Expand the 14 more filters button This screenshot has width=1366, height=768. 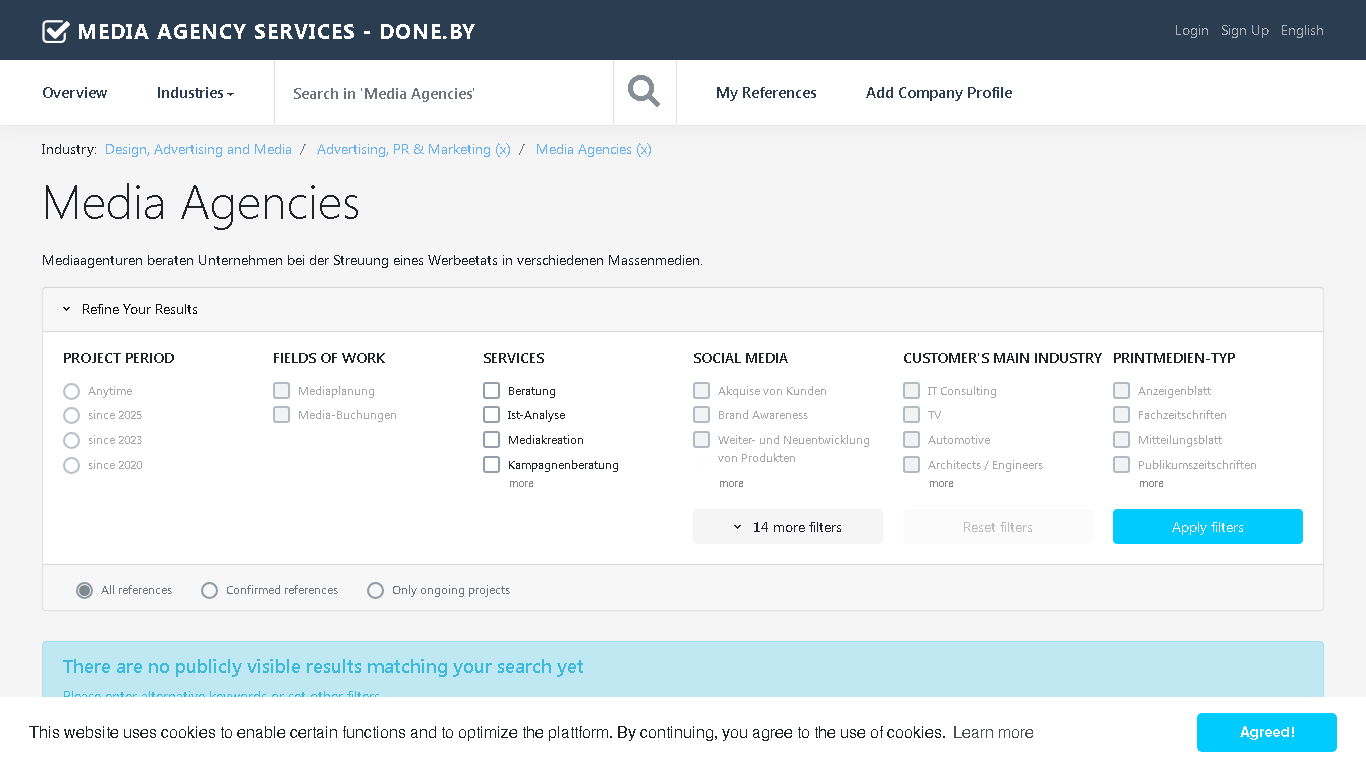pos(788,527)
